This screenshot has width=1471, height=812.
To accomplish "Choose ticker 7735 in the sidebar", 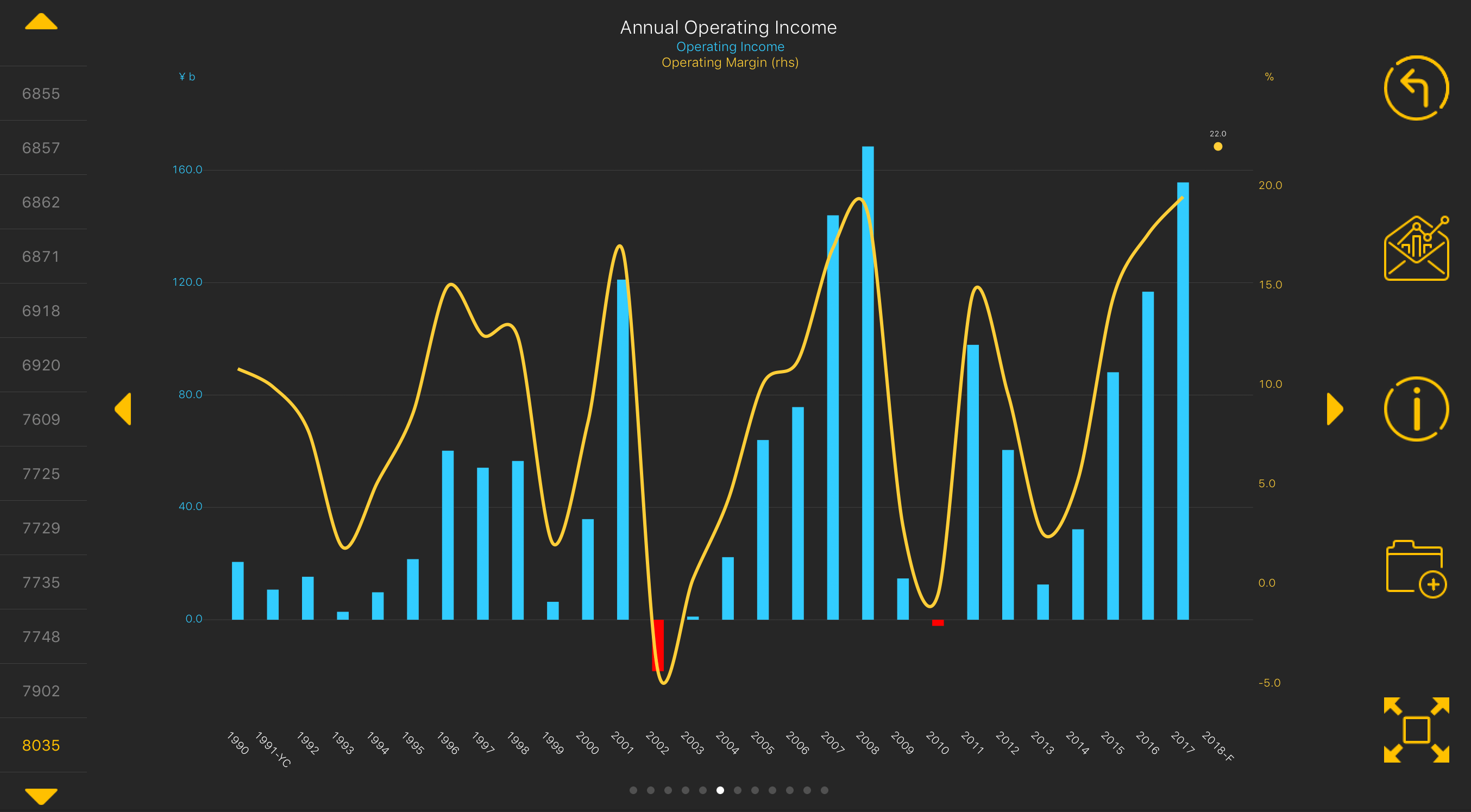I will click(x=41, y=582).
